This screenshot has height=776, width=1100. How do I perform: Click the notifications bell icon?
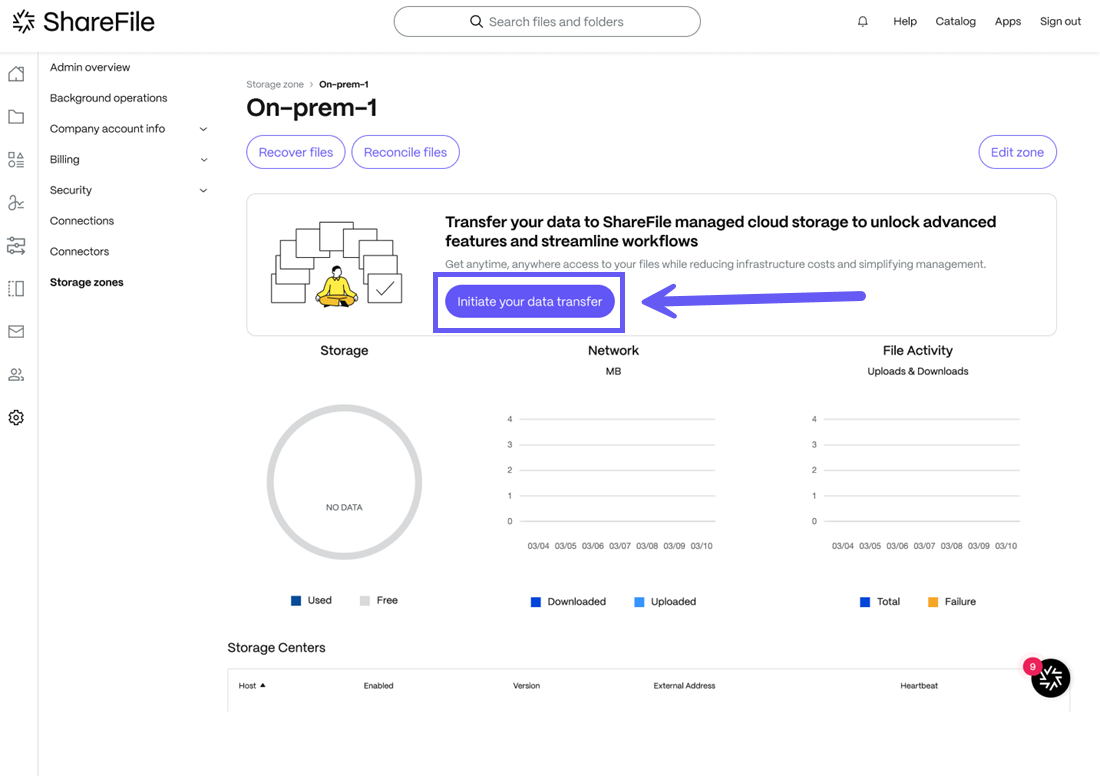(863, 22)
